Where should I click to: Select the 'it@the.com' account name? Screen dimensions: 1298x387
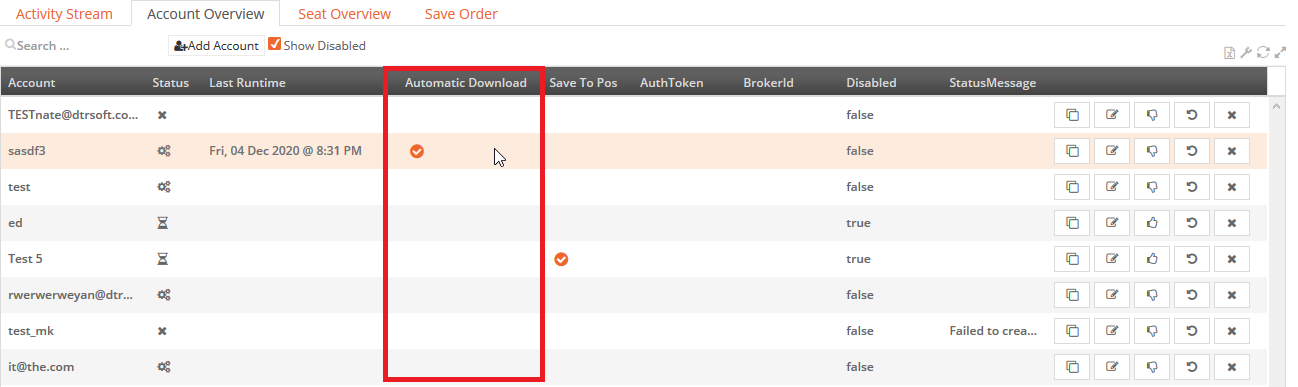click(x=41, y=367)
